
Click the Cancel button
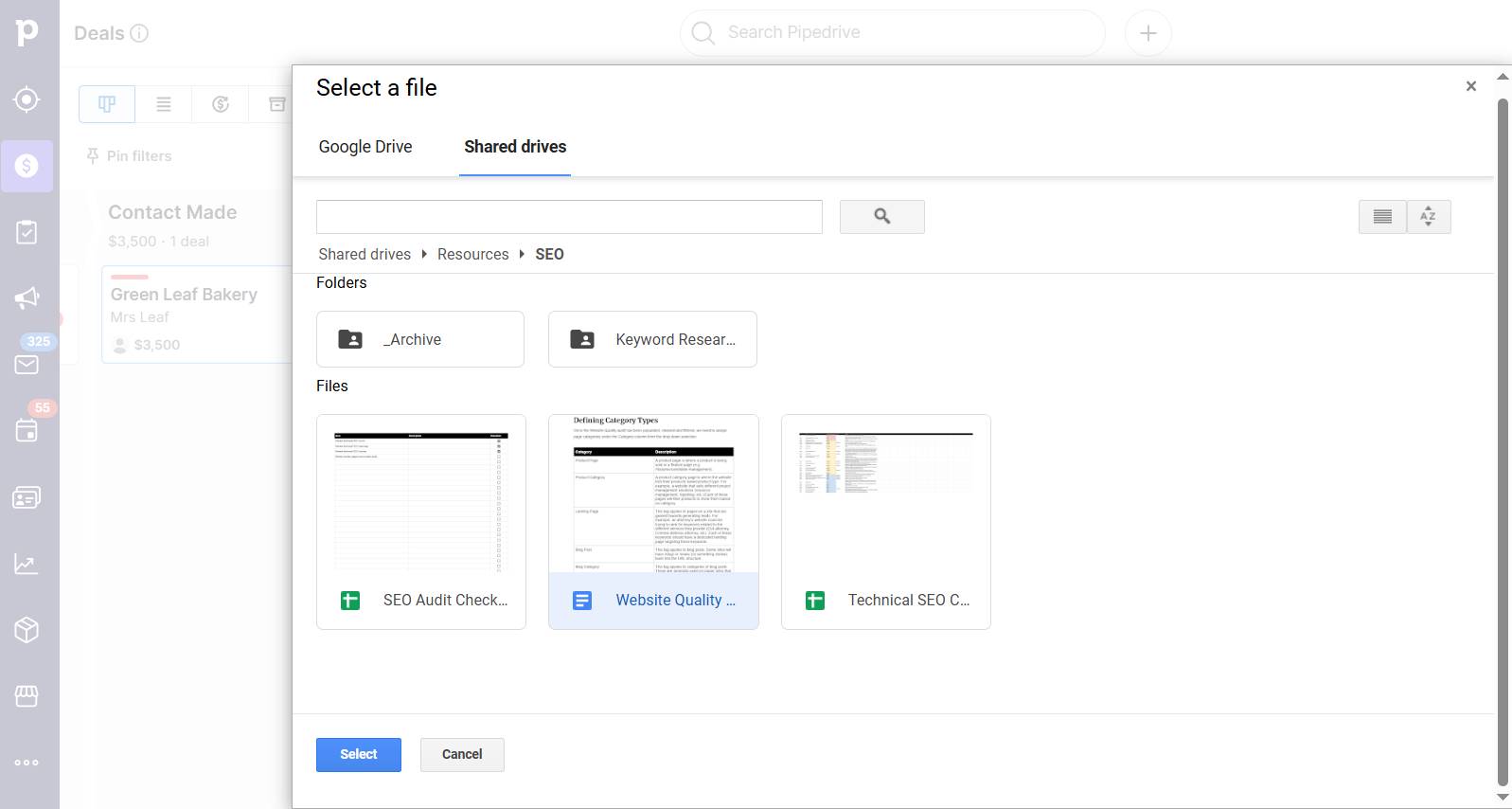click(x=462, y=755)
